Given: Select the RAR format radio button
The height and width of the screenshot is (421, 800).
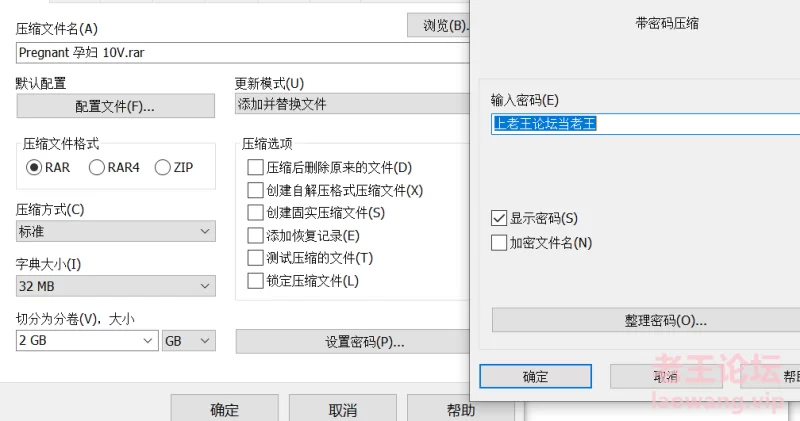Looking at the screenshot, I should 35,168.
